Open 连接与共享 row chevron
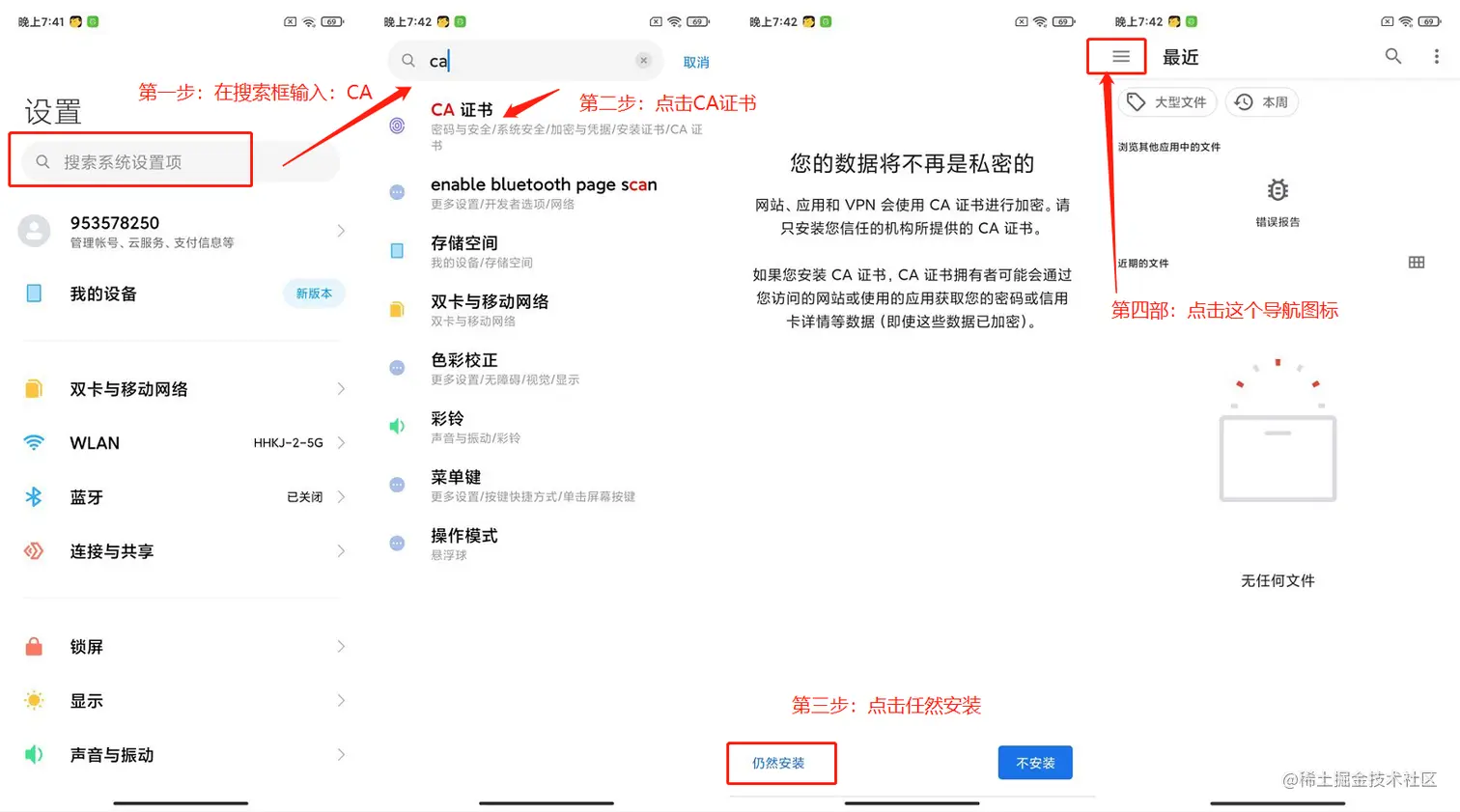The width and height of the screenshot is (1460, 812). point(341,551)
